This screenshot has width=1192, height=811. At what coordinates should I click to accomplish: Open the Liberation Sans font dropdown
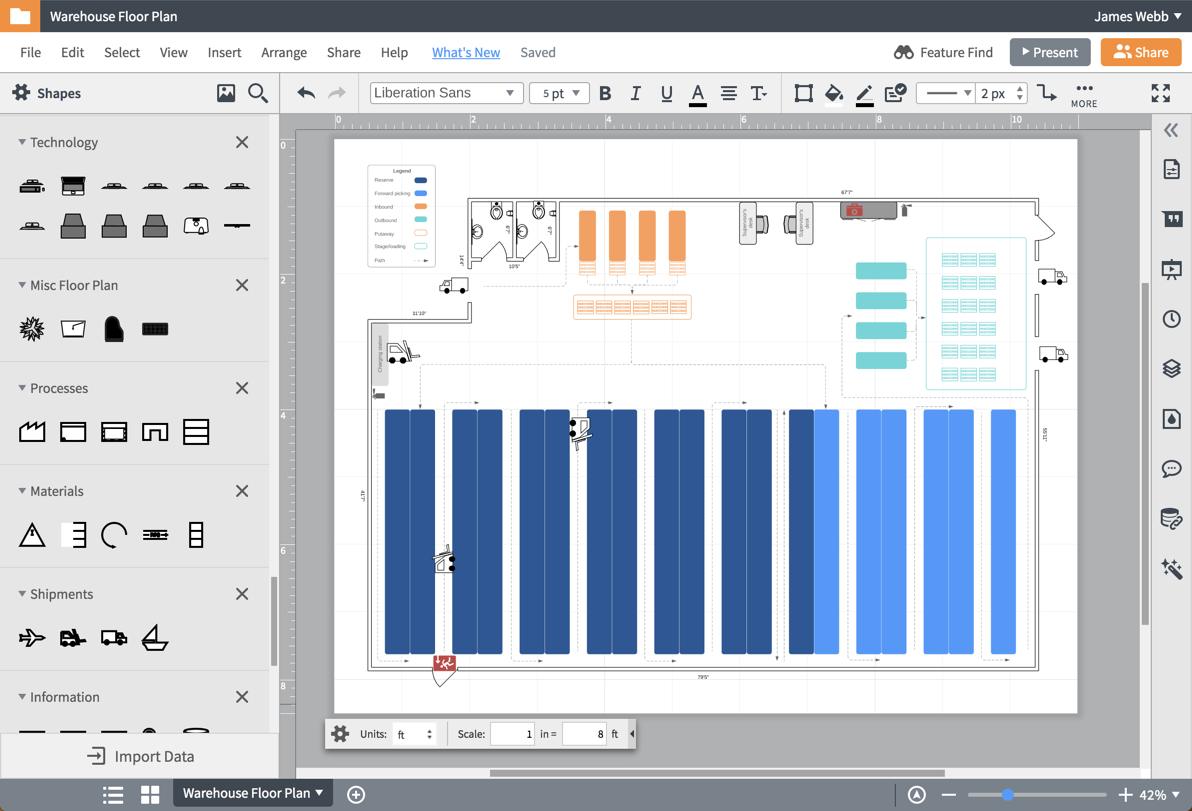(446, 93)
